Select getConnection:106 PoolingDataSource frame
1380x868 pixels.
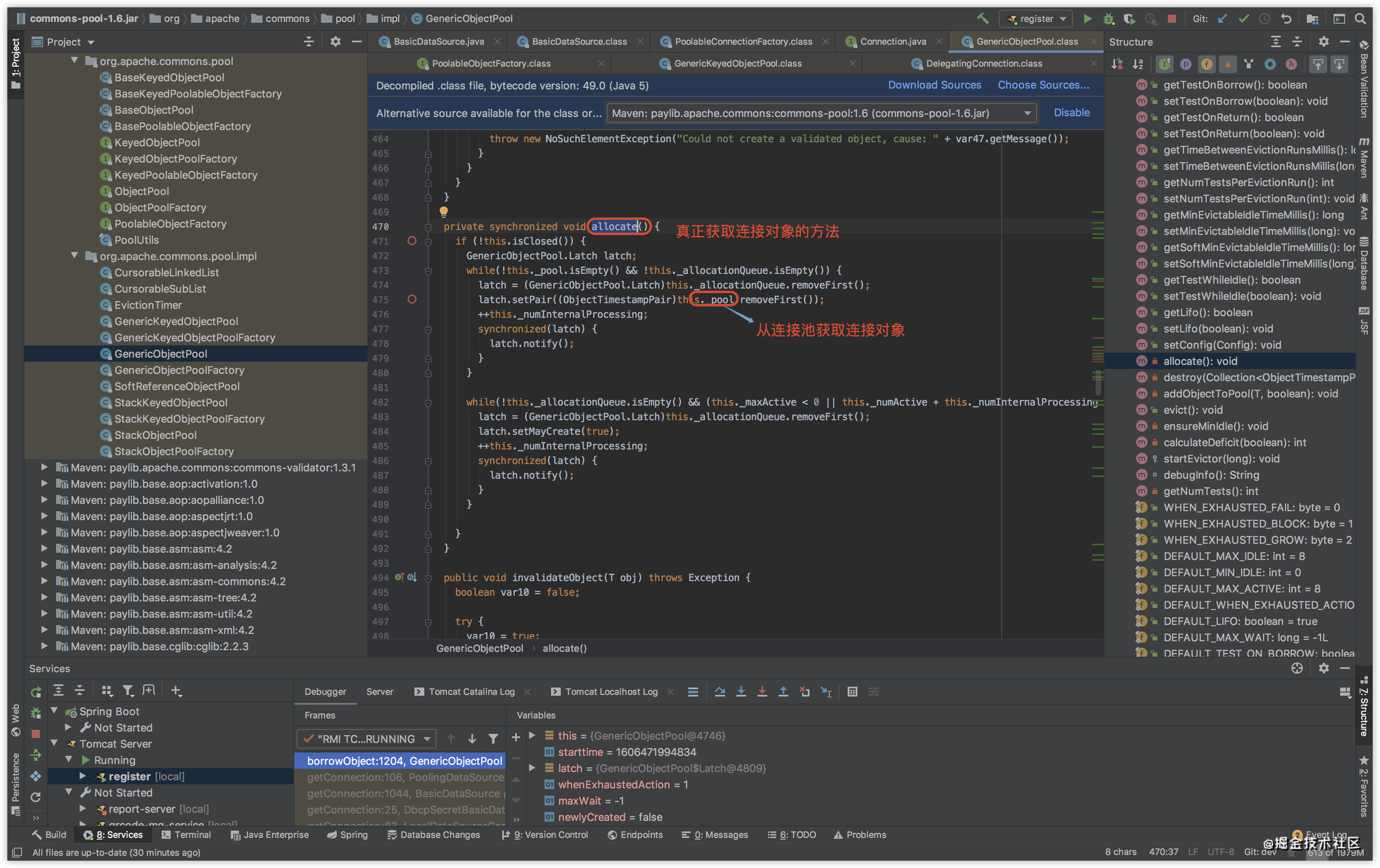pos(405,777)
